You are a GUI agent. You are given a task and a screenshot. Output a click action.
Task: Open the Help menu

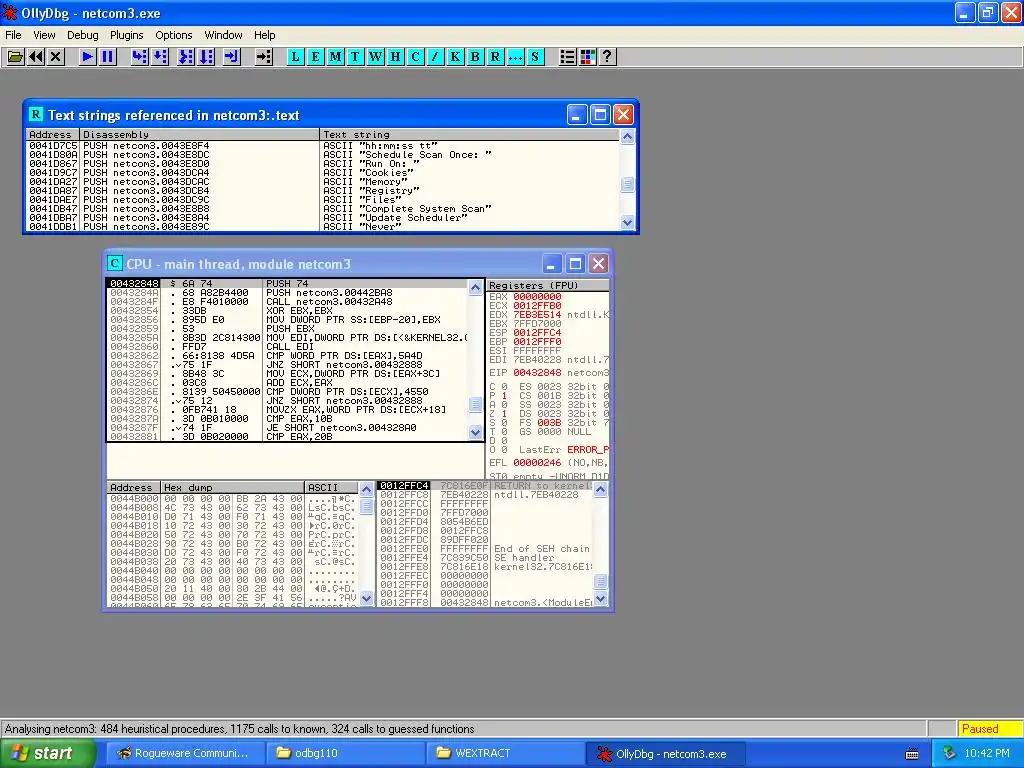point(264,35)
